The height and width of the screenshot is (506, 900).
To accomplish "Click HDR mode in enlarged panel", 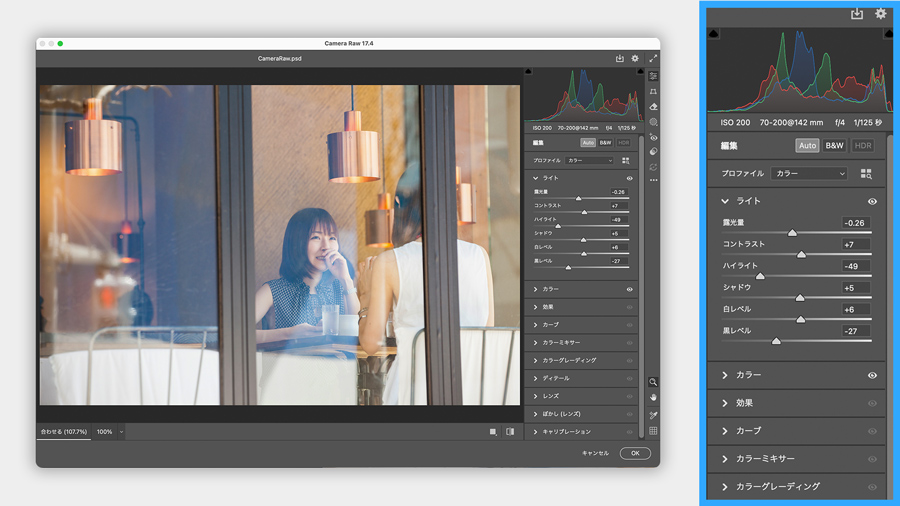I will pos(863,146).
